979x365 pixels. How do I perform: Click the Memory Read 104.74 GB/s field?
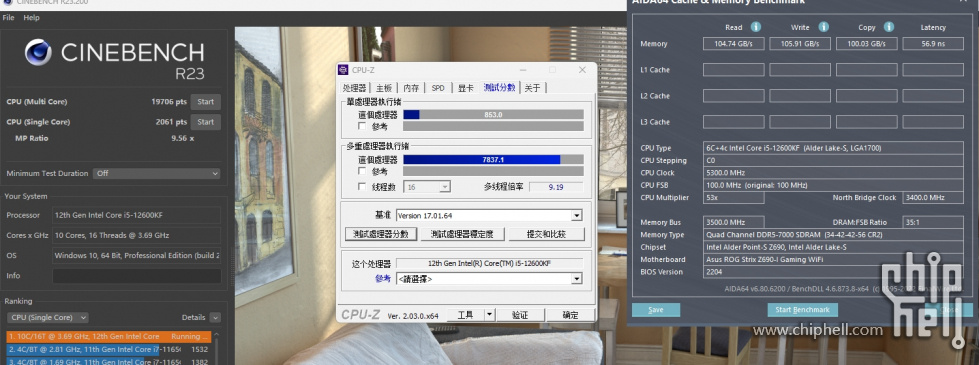click(734, 44)
